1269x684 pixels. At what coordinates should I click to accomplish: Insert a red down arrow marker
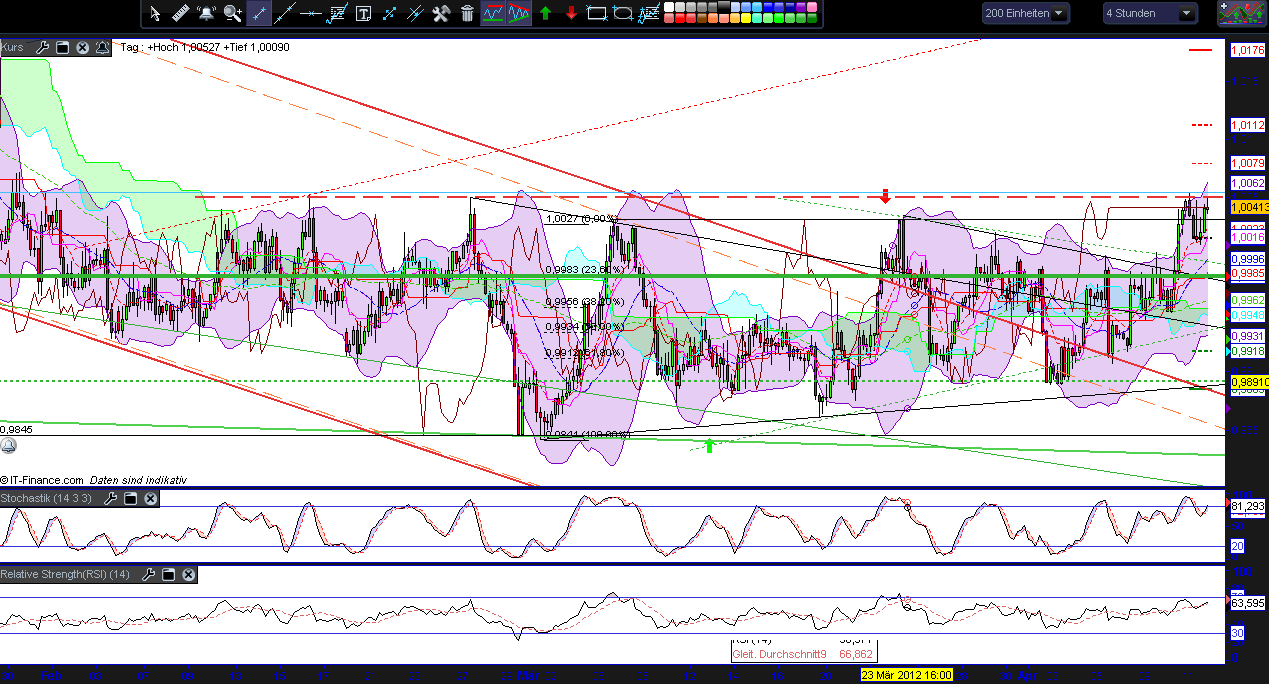(571, 13)
